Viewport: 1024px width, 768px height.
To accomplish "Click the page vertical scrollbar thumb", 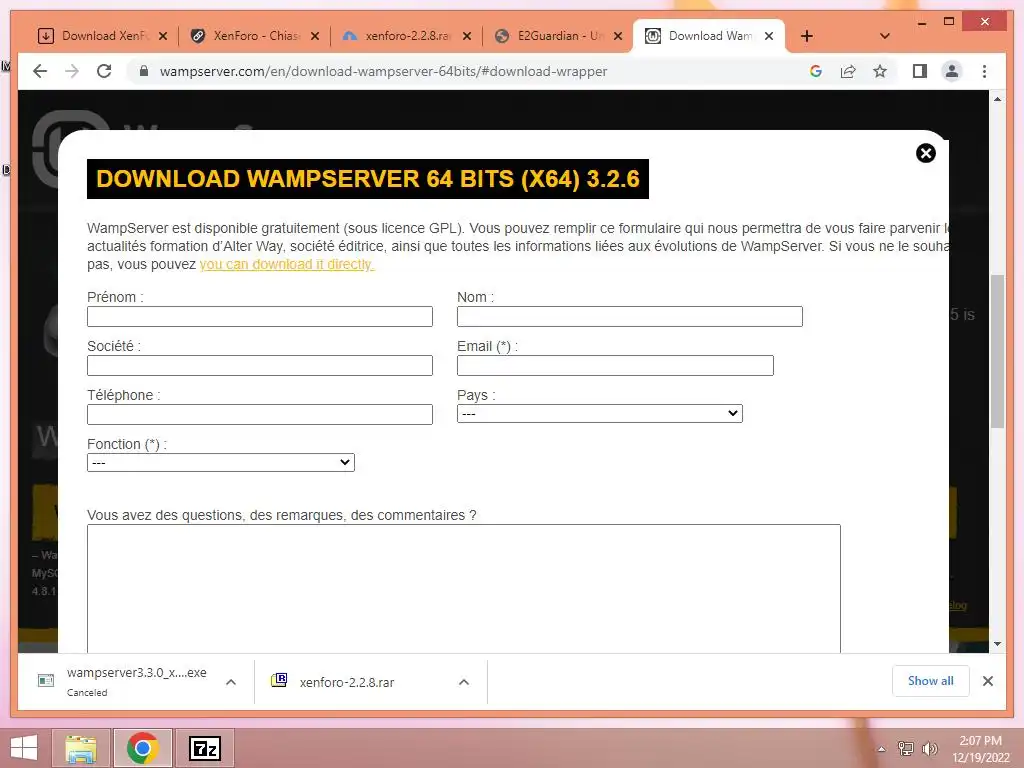I will point(997,351).
